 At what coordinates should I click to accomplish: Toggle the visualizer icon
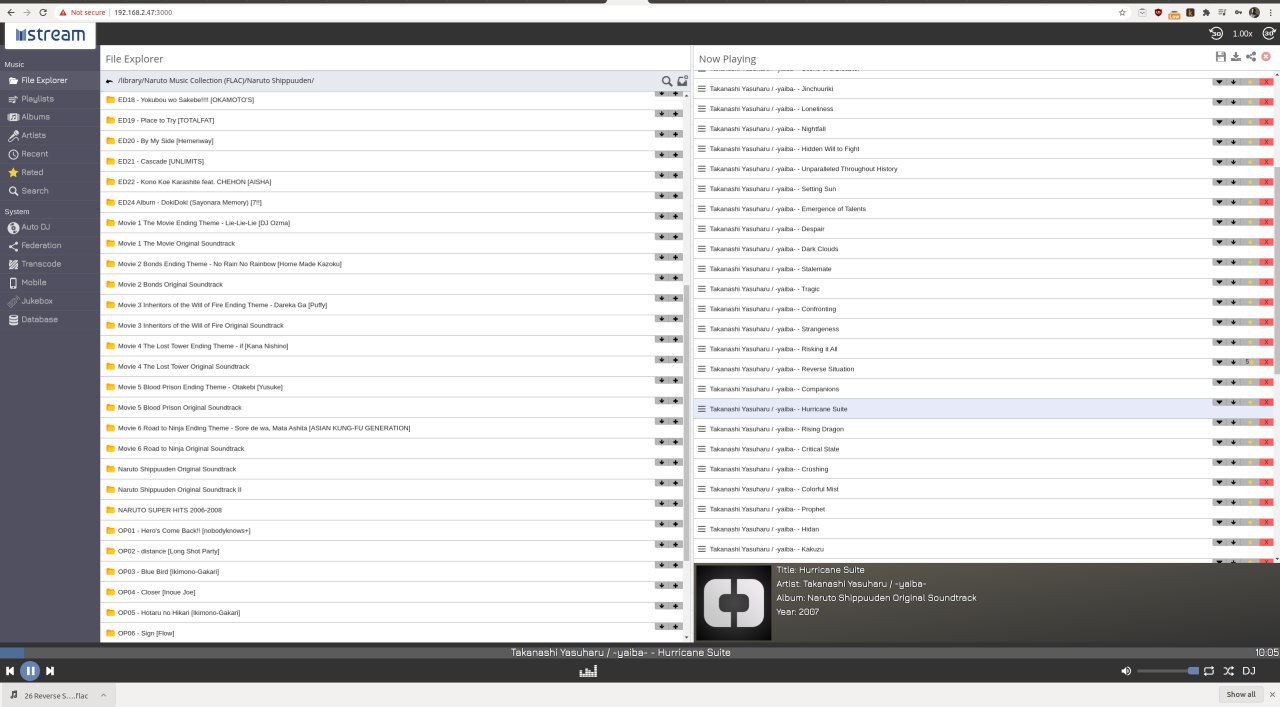(588, 671)
